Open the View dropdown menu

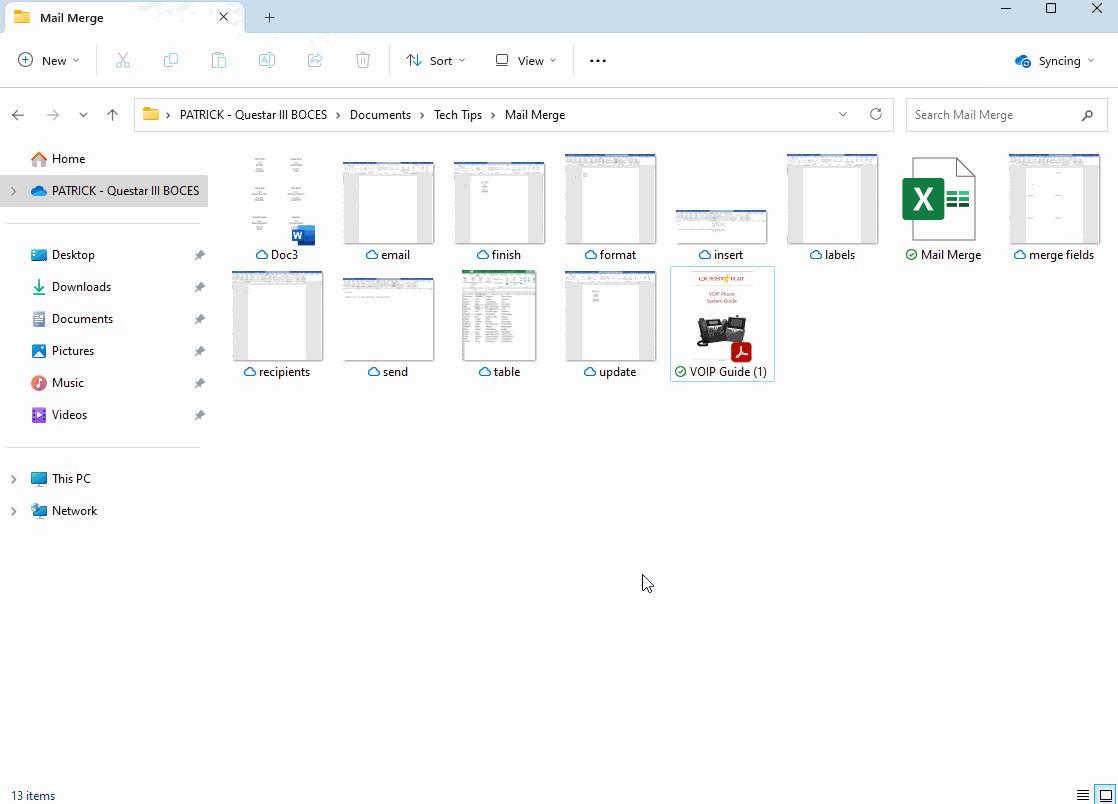pyautogui.click(x=526, y=61)
